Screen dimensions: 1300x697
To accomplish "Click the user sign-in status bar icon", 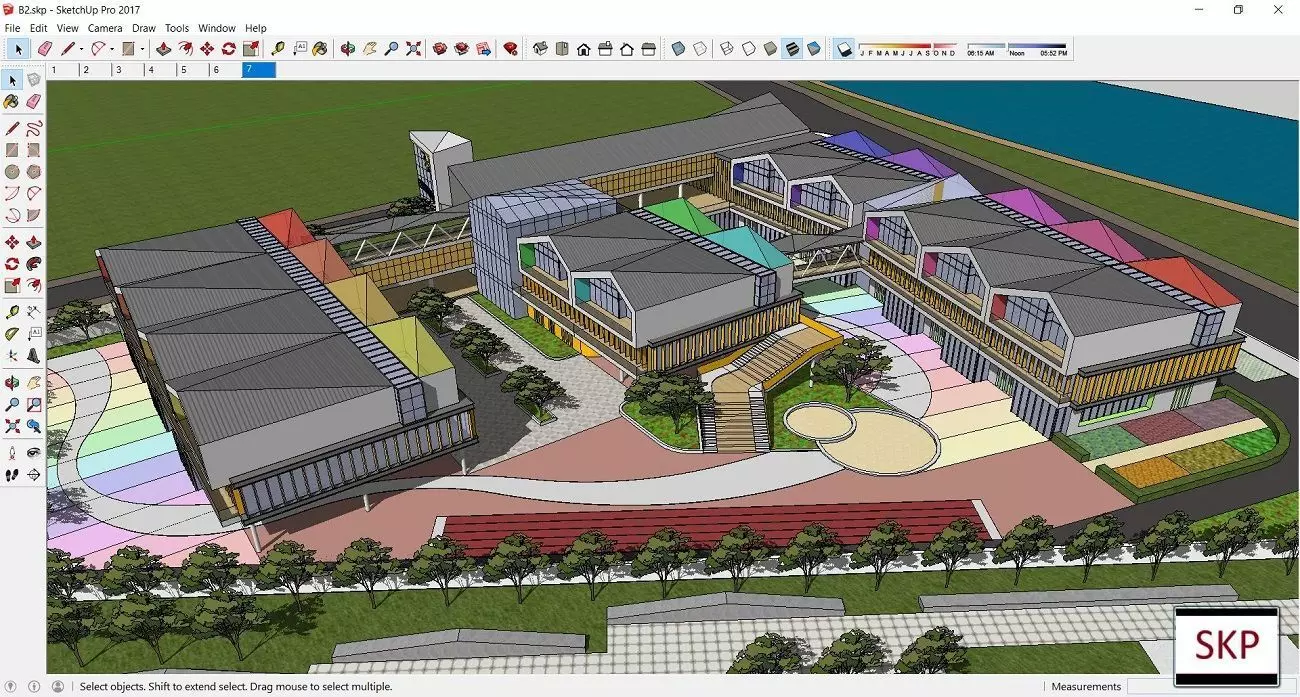I will pyautogui.click(x=57, y=687).
